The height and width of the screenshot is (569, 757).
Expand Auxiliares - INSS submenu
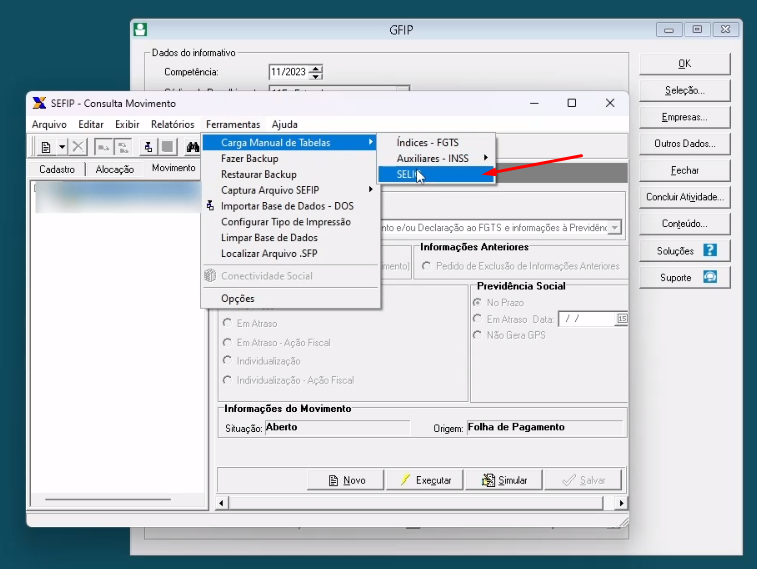tap(436, 158)
